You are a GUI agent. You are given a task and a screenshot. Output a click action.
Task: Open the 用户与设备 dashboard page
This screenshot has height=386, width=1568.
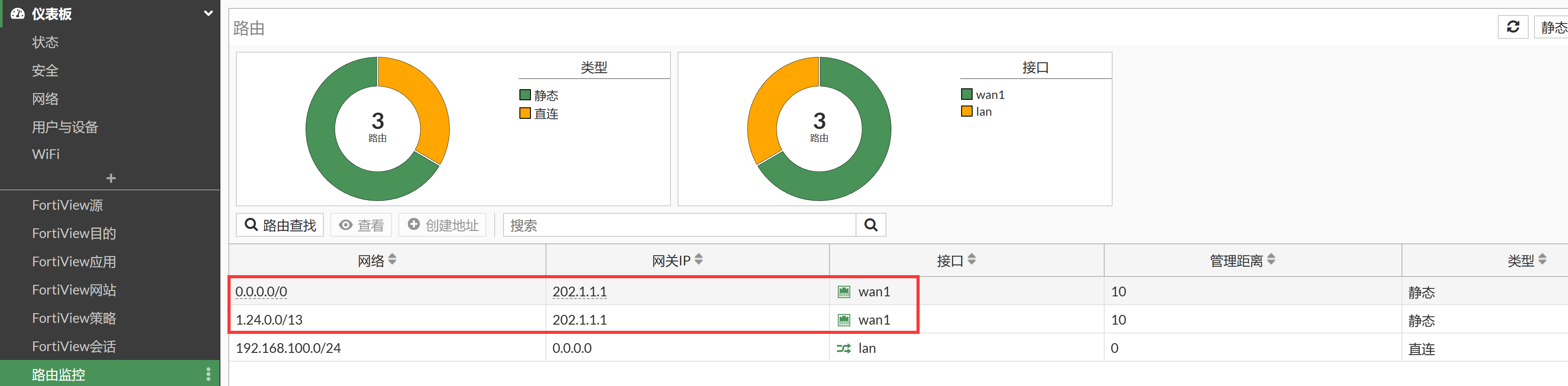pos(65,127)
